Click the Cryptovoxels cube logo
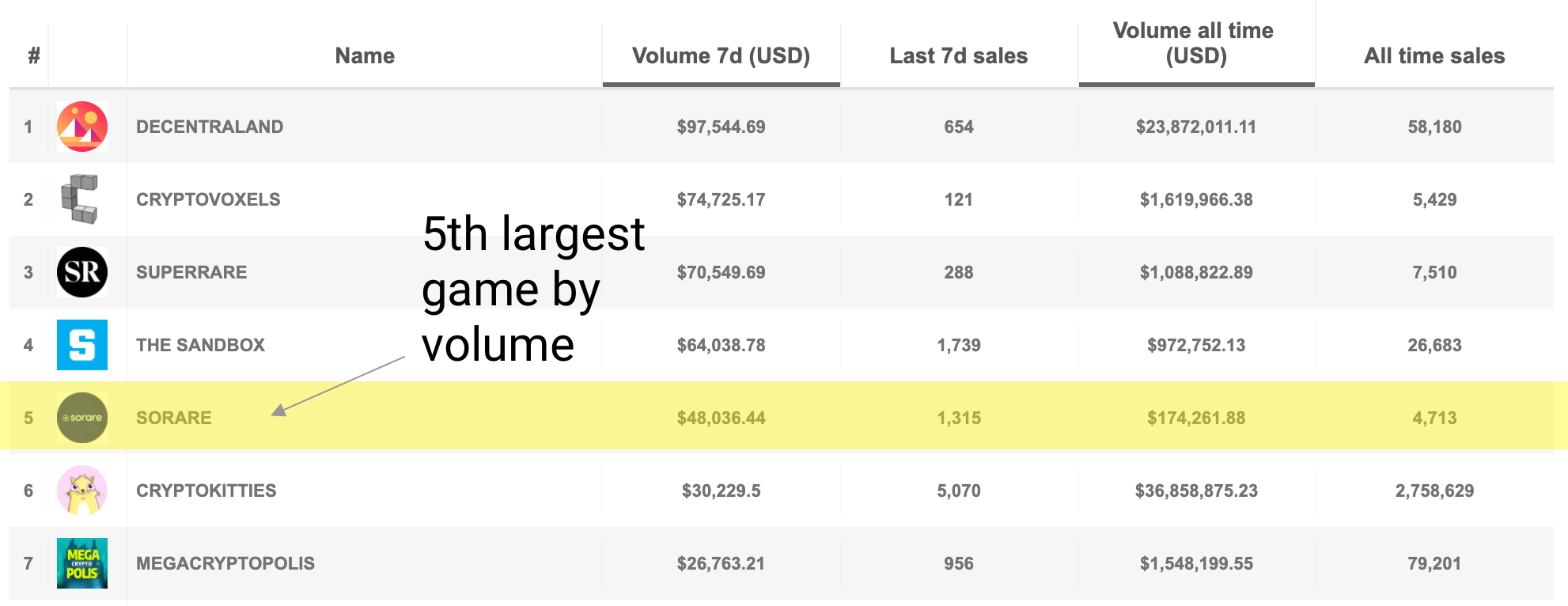This screenshot has width=1568, height=606. click(x=80, y=199)
